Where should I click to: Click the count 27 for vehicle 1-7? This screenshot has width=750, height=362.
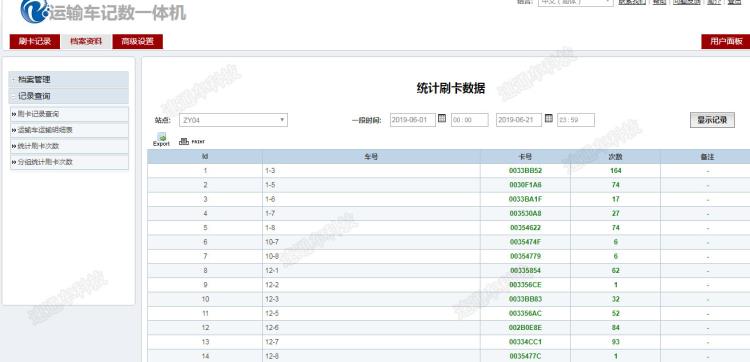pos(616,214)
